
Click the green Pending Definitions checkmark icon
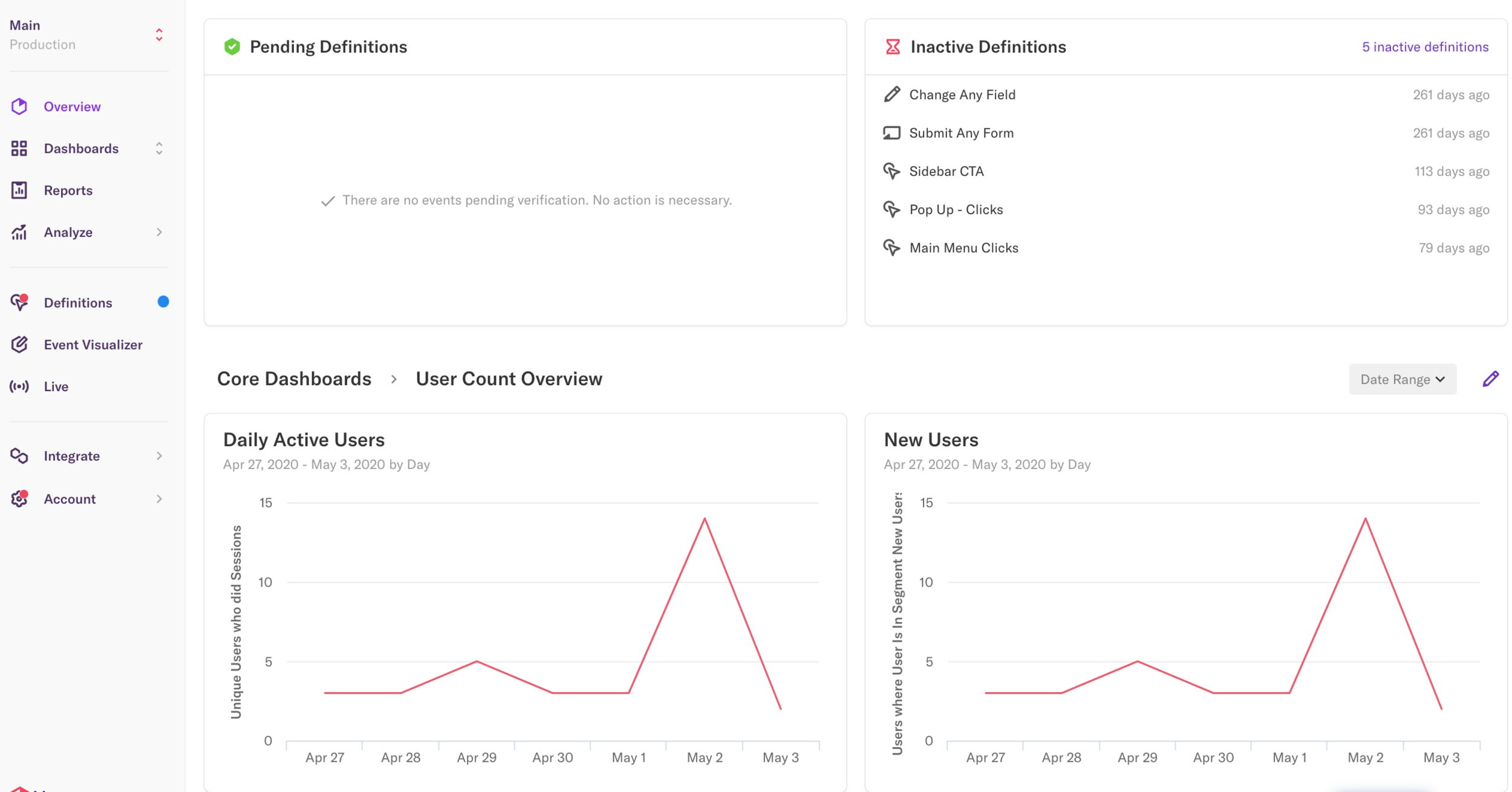pos(232,46)
